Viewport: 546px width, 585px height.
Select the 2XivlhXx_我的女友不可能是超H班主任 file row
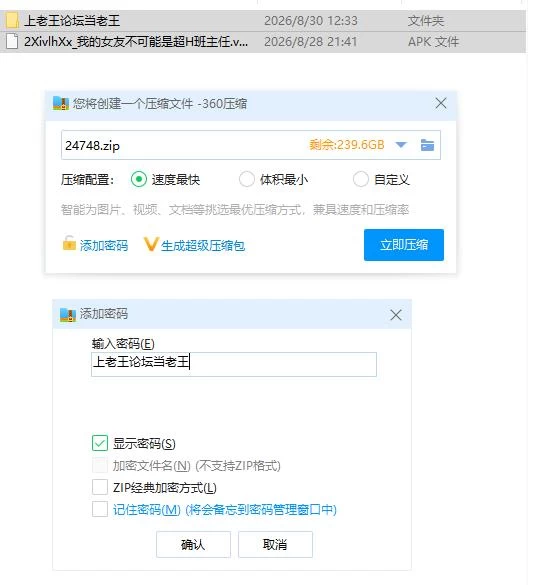click(263, 42)
